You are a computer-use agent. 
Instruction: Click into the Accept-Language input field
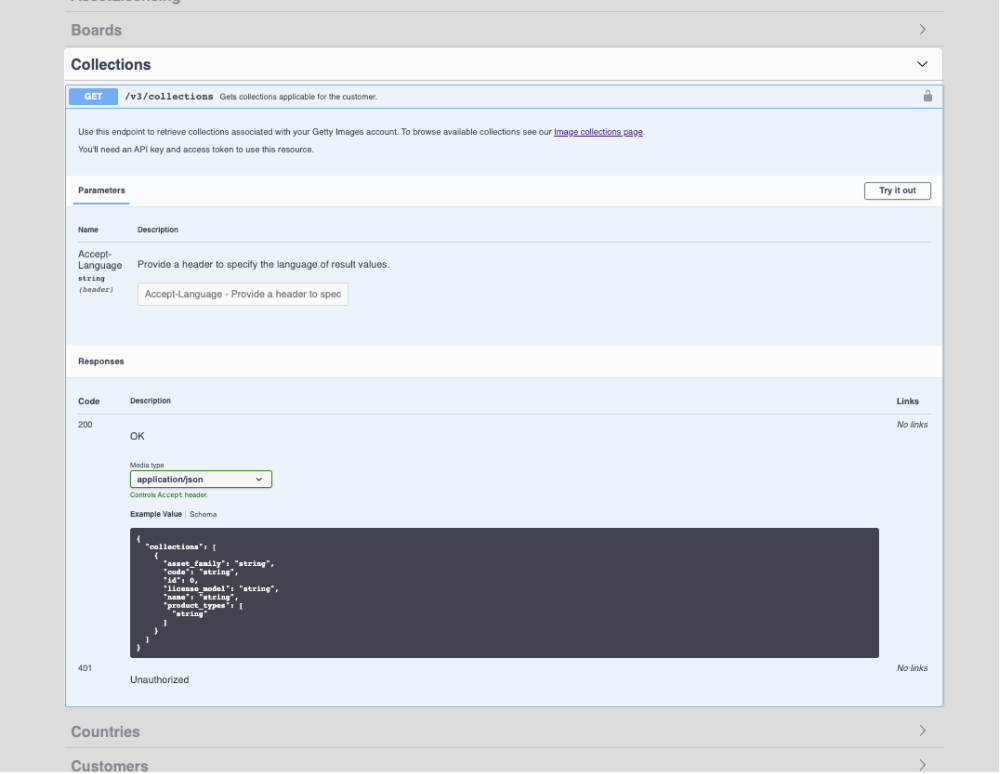coord(243,294)
